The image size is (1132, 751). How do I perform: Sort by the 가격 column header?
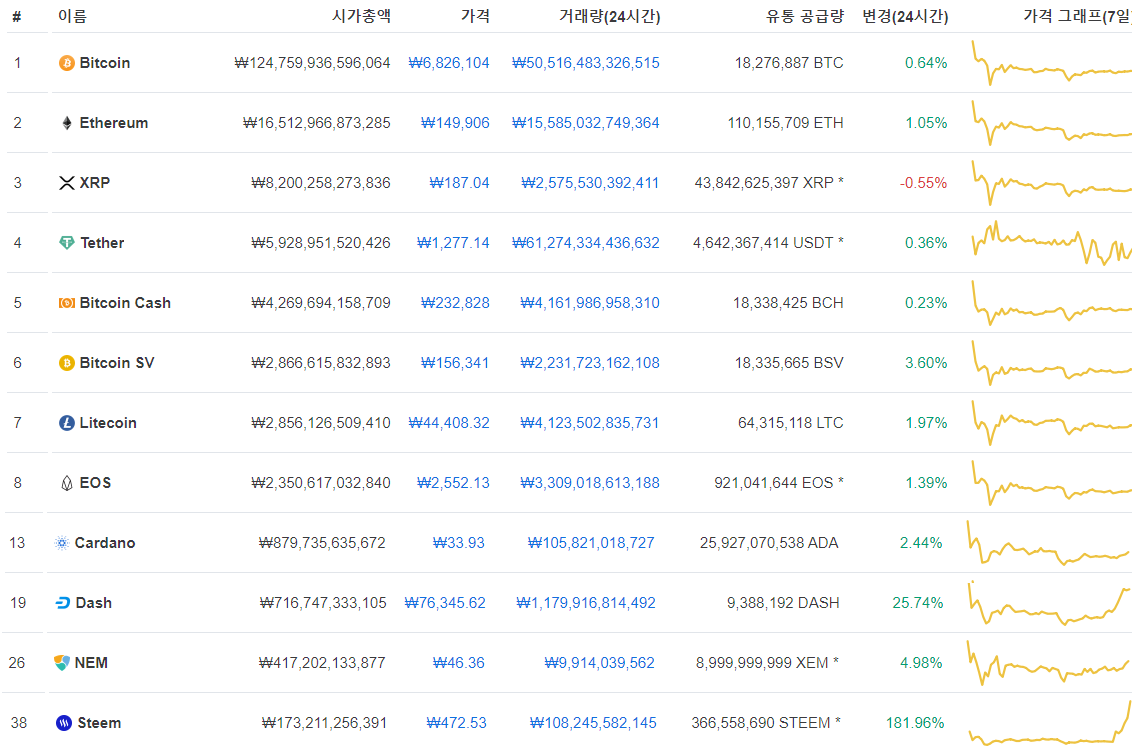[x=475, y=16]
